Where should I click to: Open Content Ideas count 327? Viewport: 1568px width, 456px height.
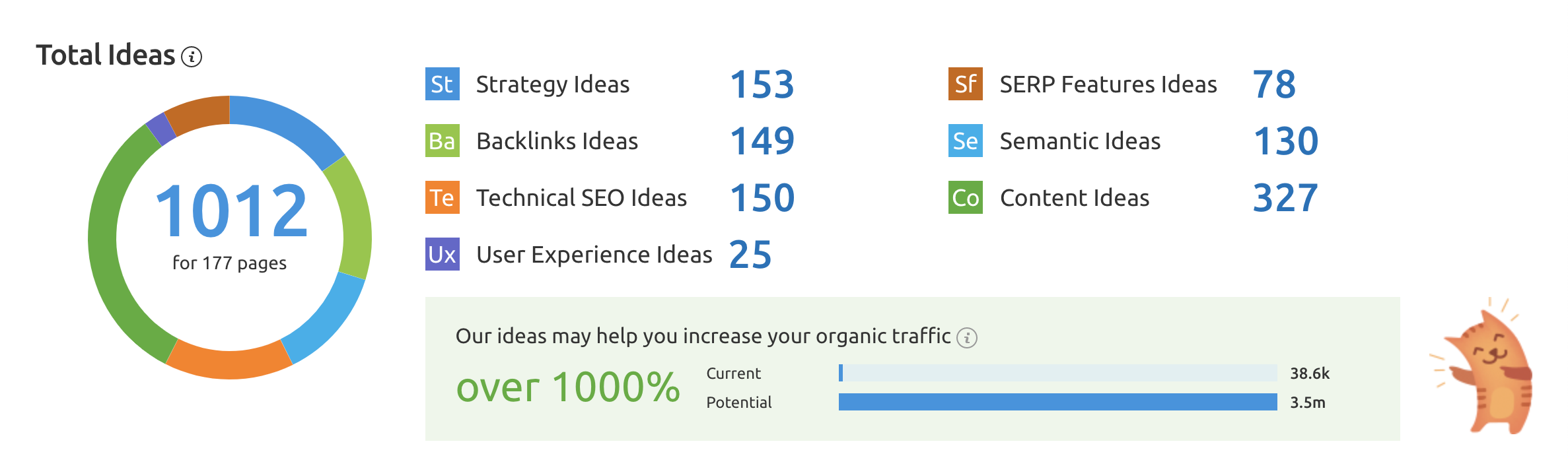pyautogui.click(x=1285, y=198)
